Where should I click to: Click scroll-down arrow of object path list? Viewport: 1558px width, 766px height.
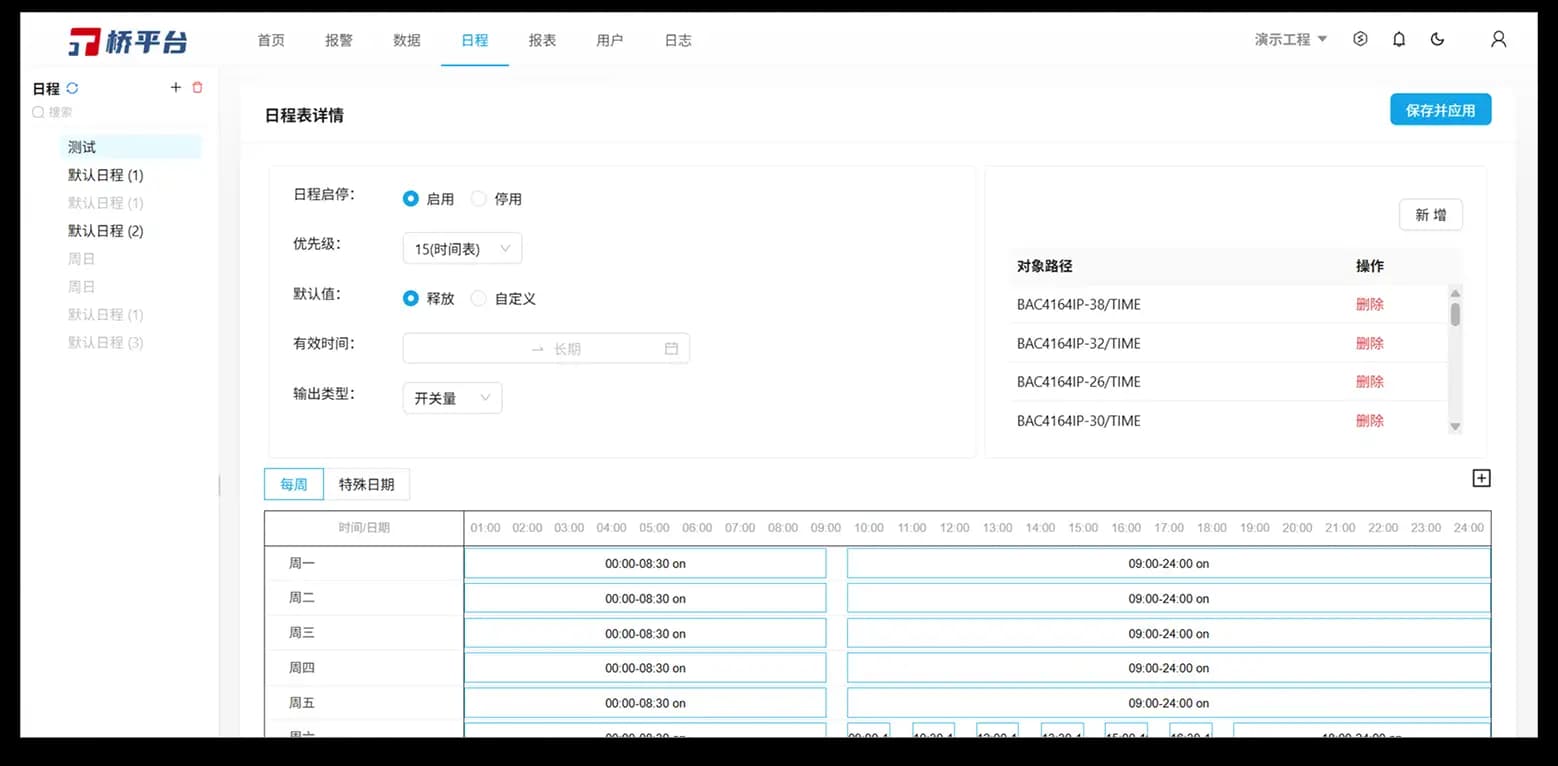(1455, 427)
